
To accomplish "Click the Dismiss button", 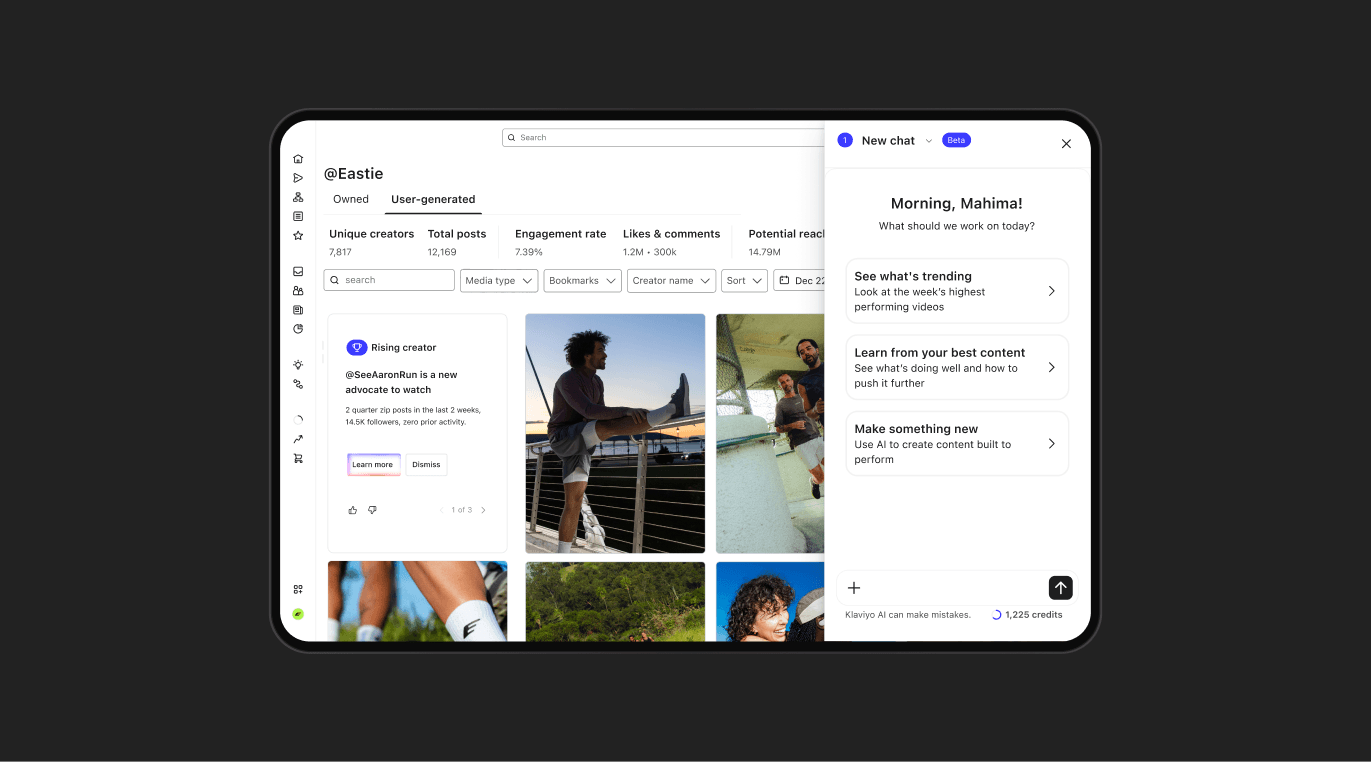I will [426, 465].
